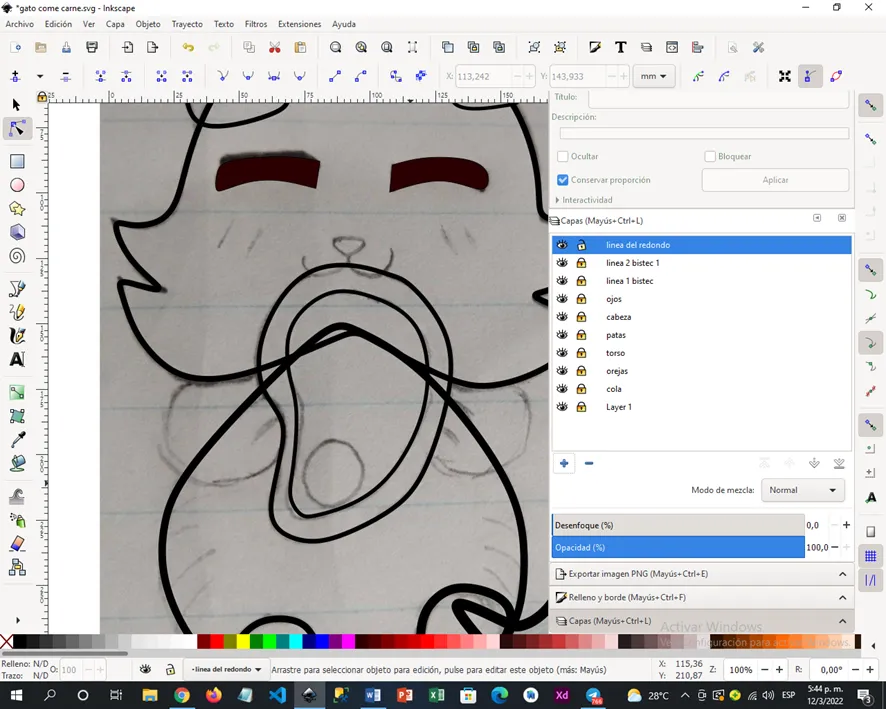
Task: Click the Add layer plus button
Action: coord(564,463)
